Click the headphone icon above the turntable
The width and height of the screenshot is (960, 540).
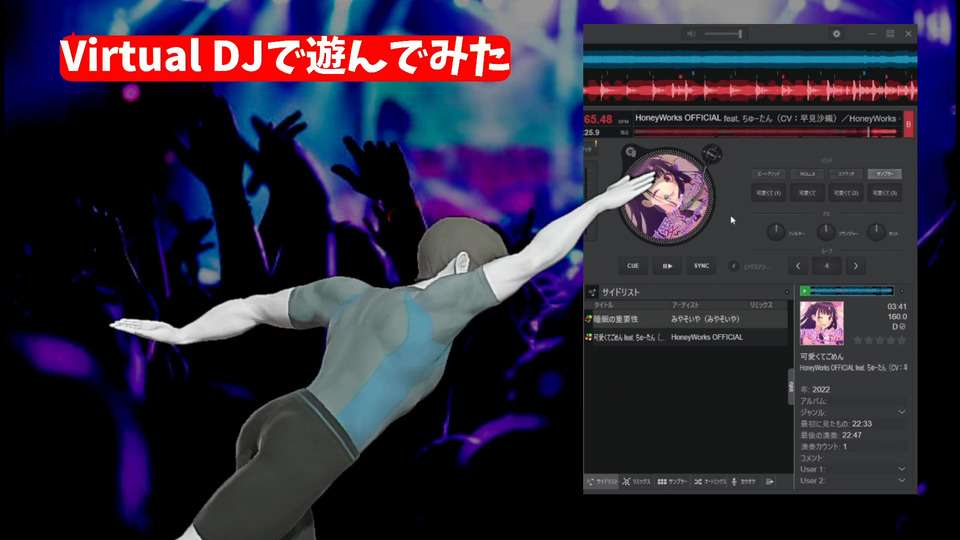click(x=631, y=152)
